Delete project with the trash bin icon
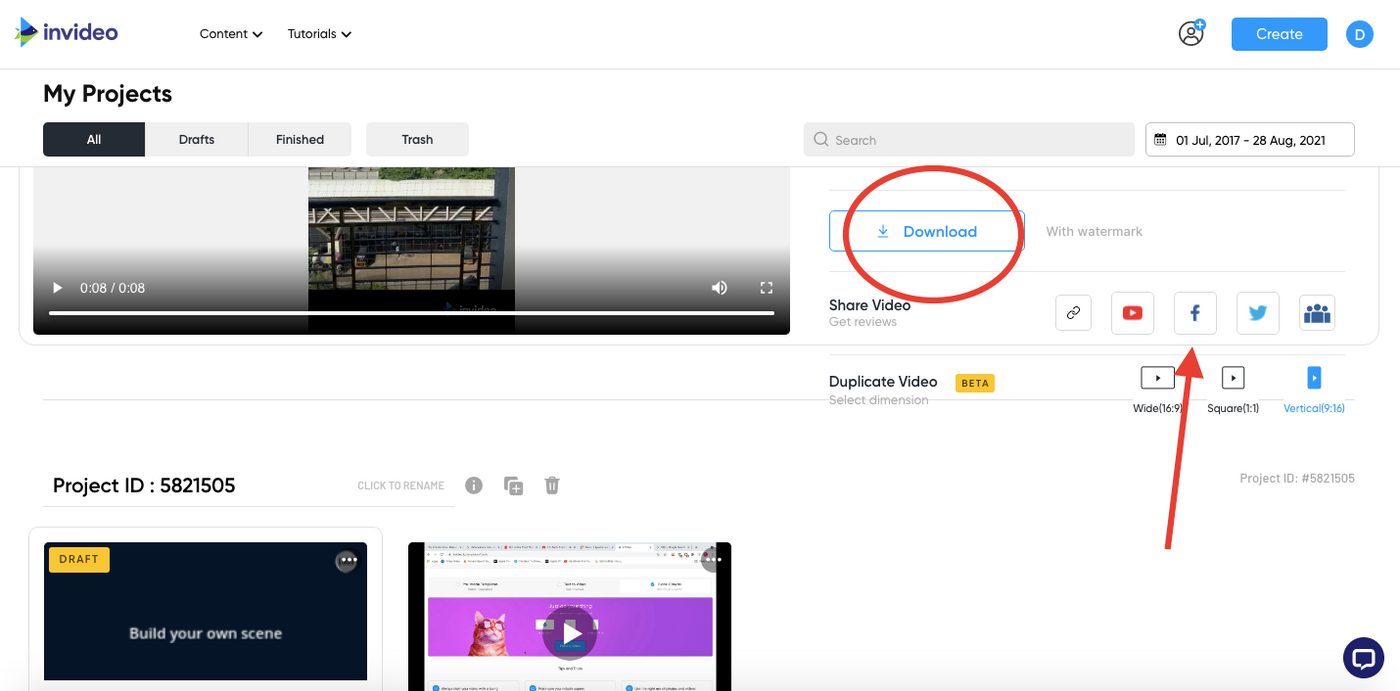Viewport: 1400px width, 691px height. coord(552,485)
